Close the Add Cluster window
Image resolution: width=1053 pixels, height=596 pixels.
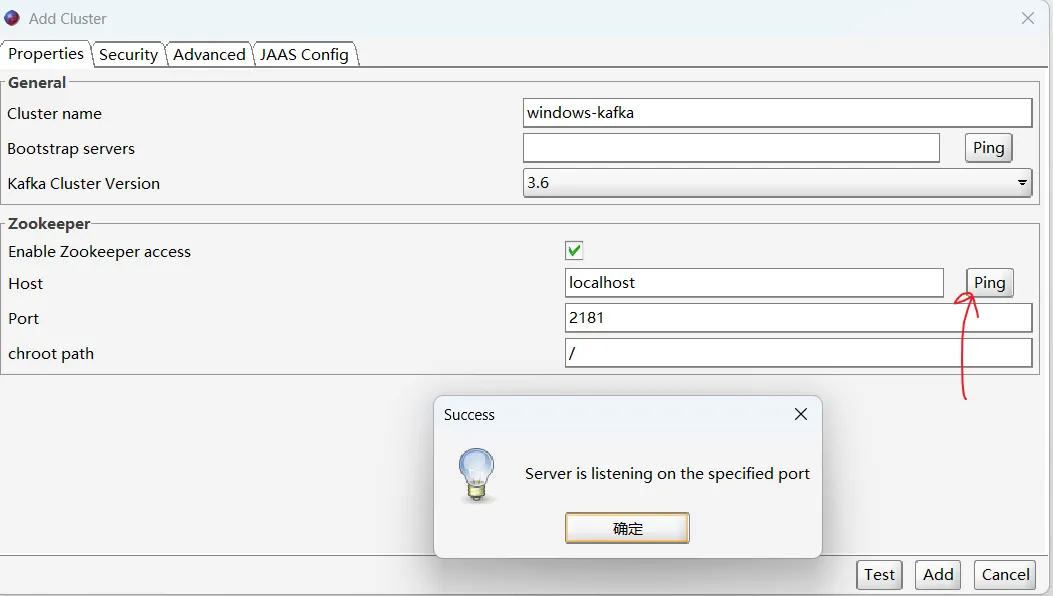click(1027, 18)
